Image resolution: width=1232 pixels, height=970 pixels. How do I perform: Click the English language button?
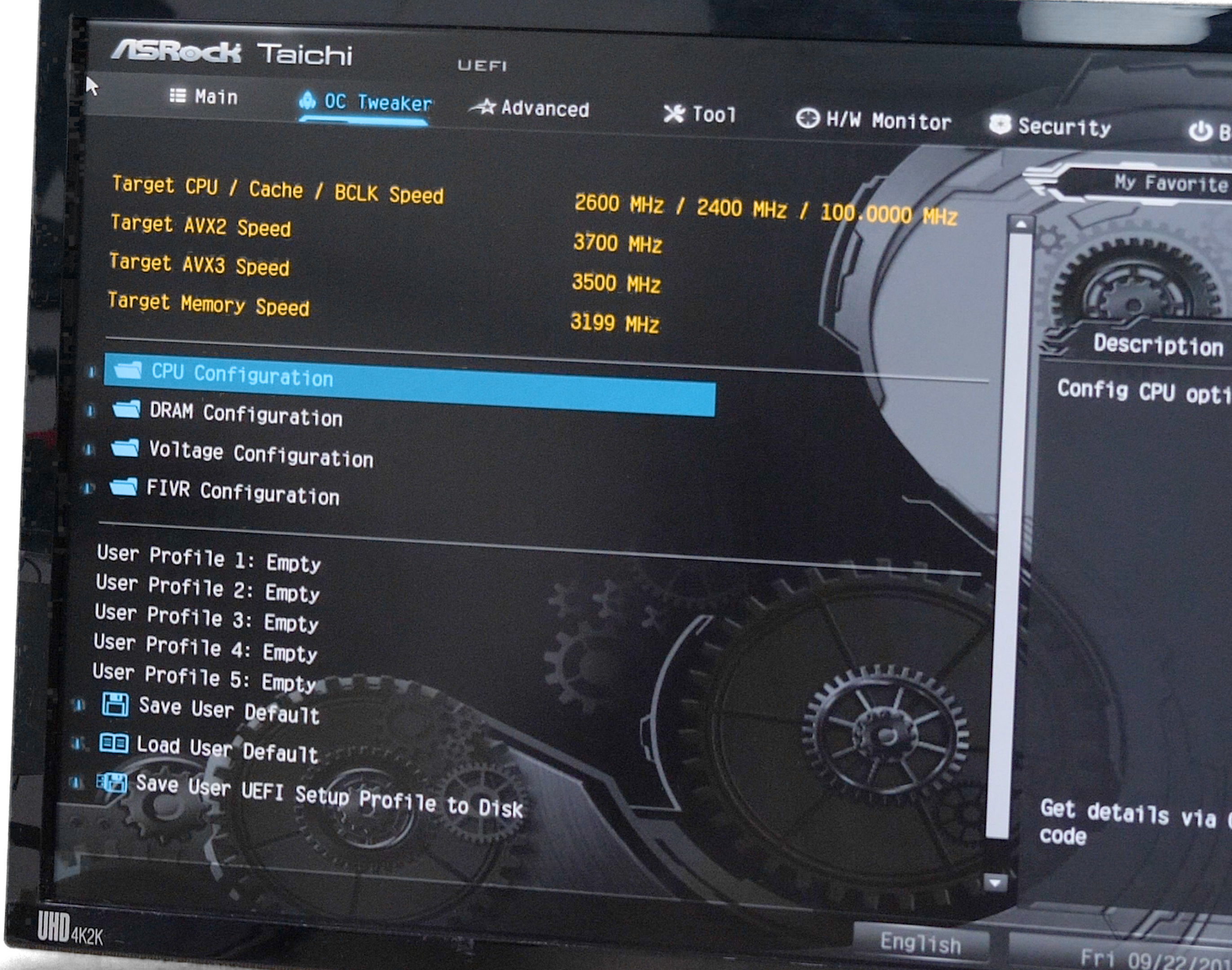point(920,943)
